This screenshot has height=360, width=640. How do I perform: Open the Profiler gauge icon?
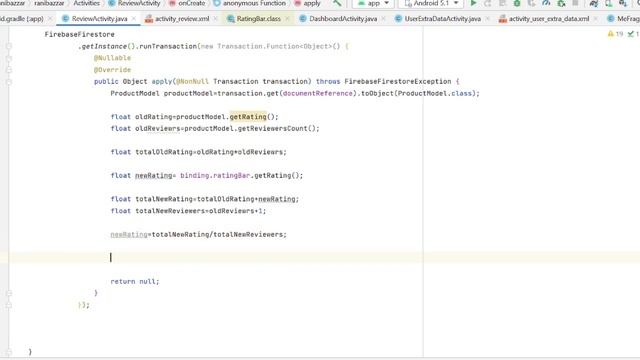click(x=546, y=3)
